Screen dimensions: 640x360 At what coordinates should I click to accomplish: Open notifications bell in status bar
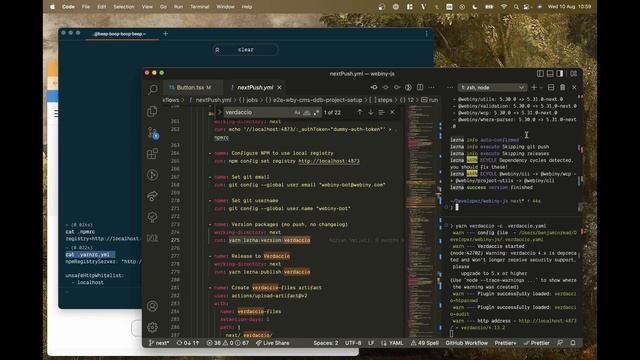pyautogui.click(x=573, y=343)
